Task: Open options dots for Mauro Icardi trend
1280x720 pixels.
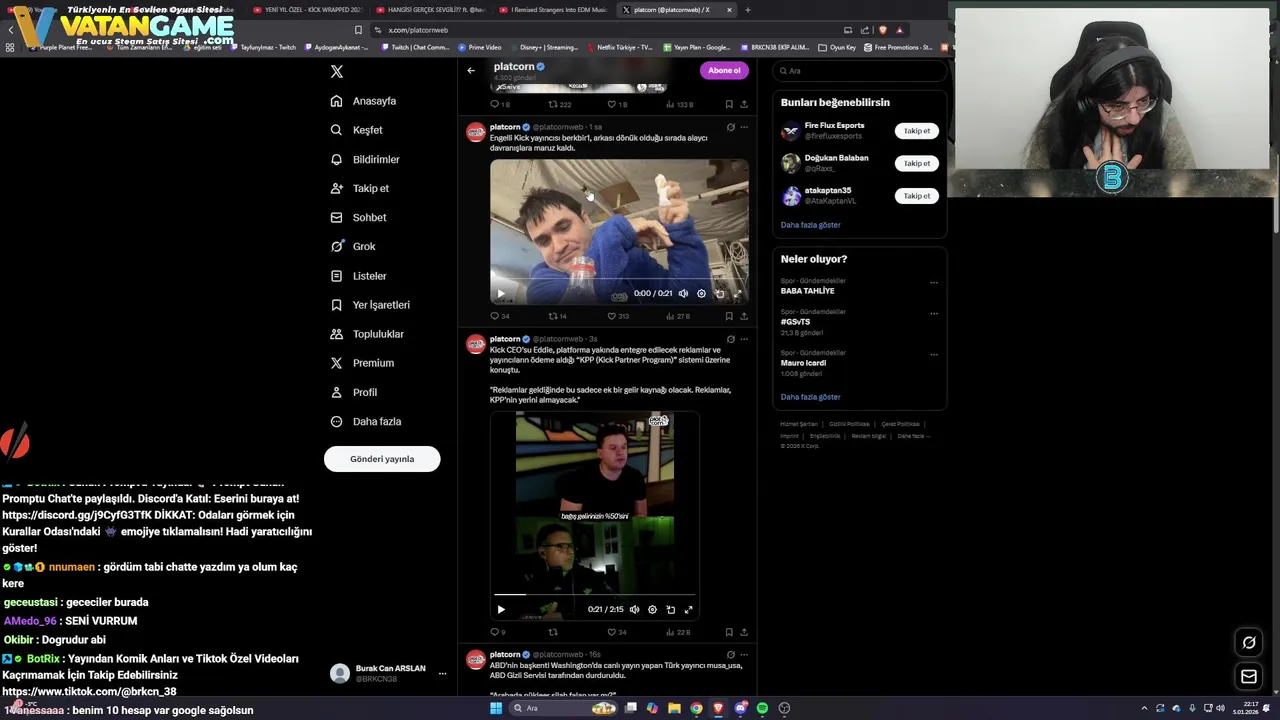Action: point(934,354)
